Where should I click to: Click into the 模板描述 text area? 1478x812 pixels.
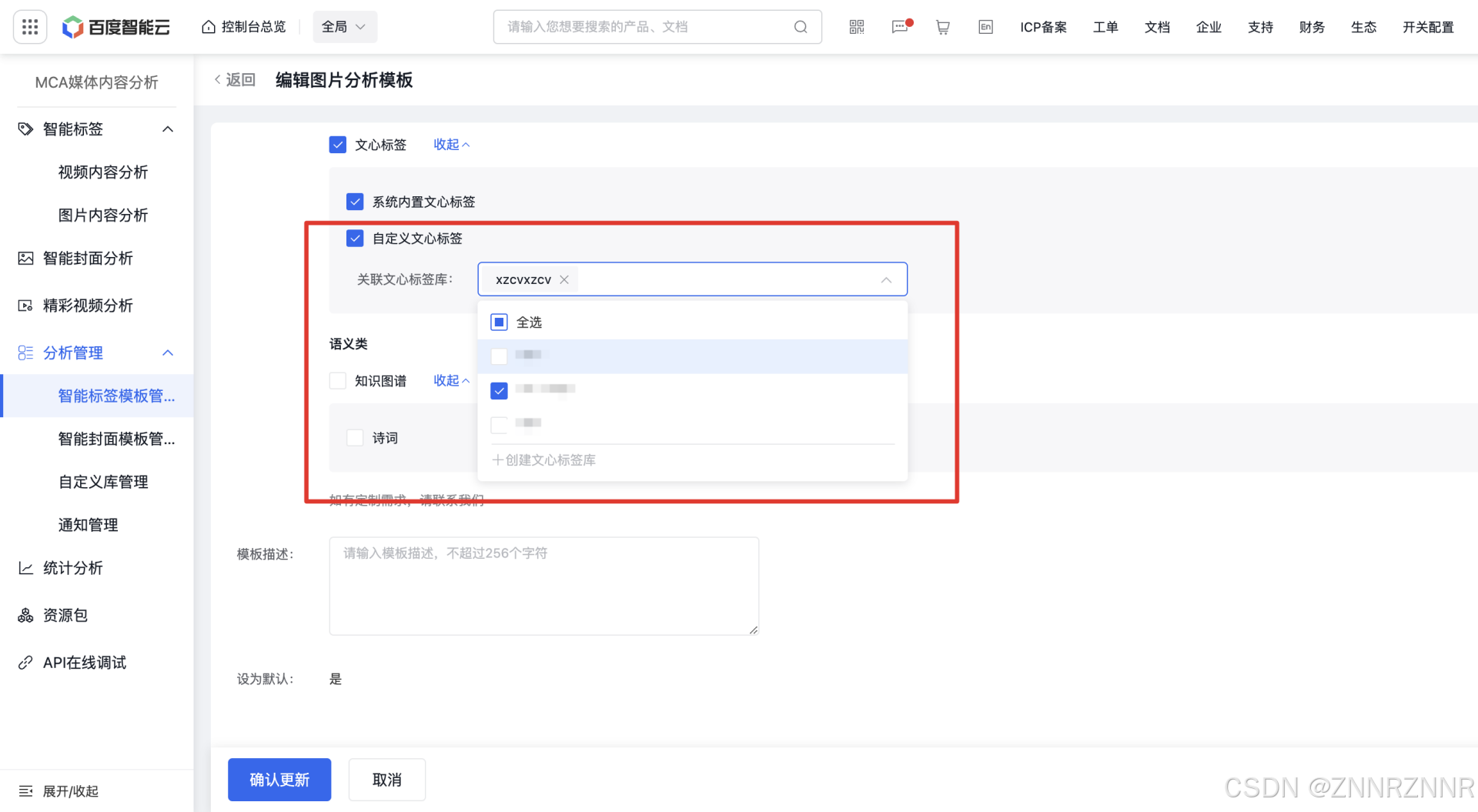(x=543, y=586)
